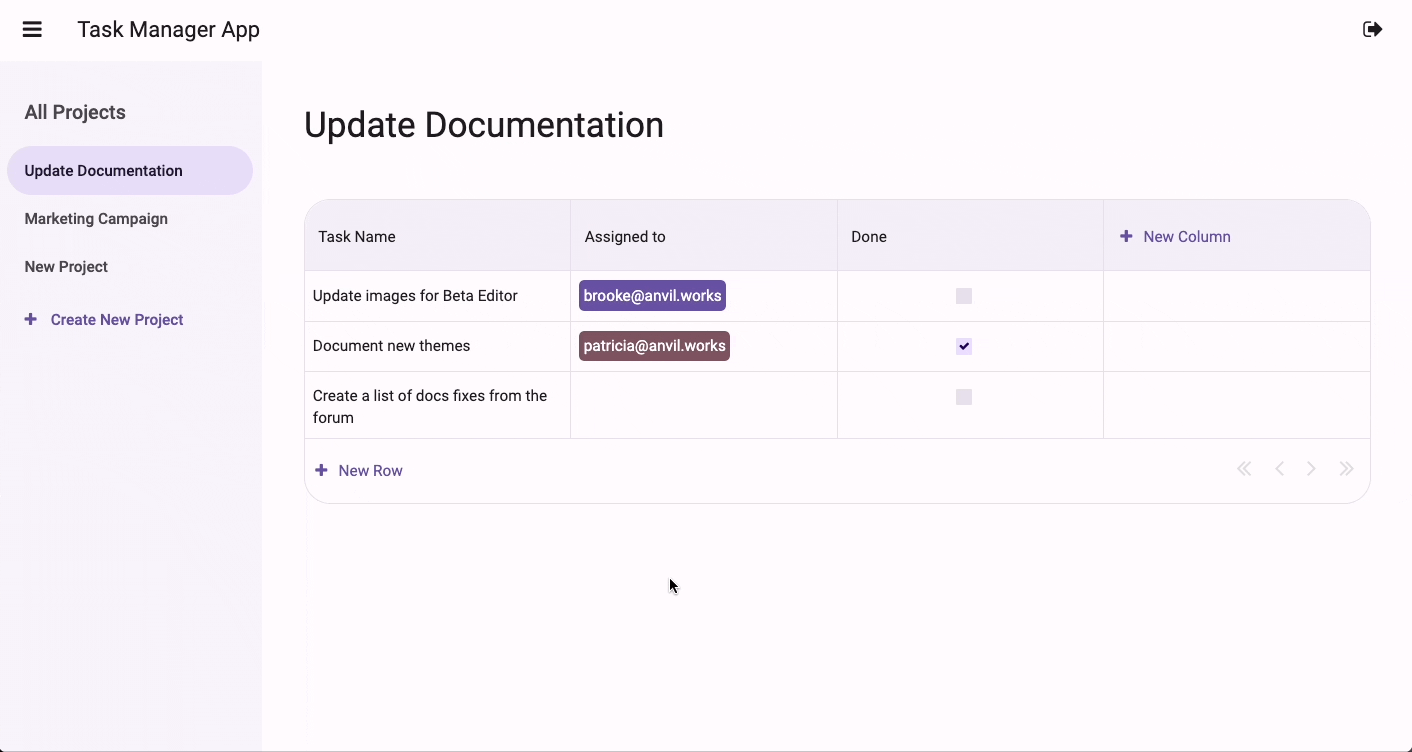This screenshot has height=752, width=1412.
Task: Check Done for the docs fixes task
Action: 963,397
